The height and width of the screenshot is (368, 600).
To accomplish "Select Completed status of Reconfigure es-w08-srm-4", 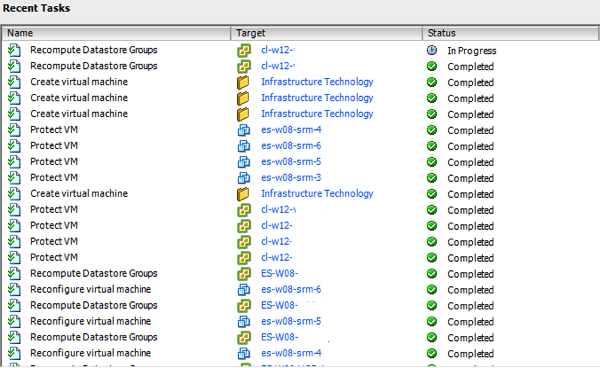I will pyautogui.click(x=471, y=354).
